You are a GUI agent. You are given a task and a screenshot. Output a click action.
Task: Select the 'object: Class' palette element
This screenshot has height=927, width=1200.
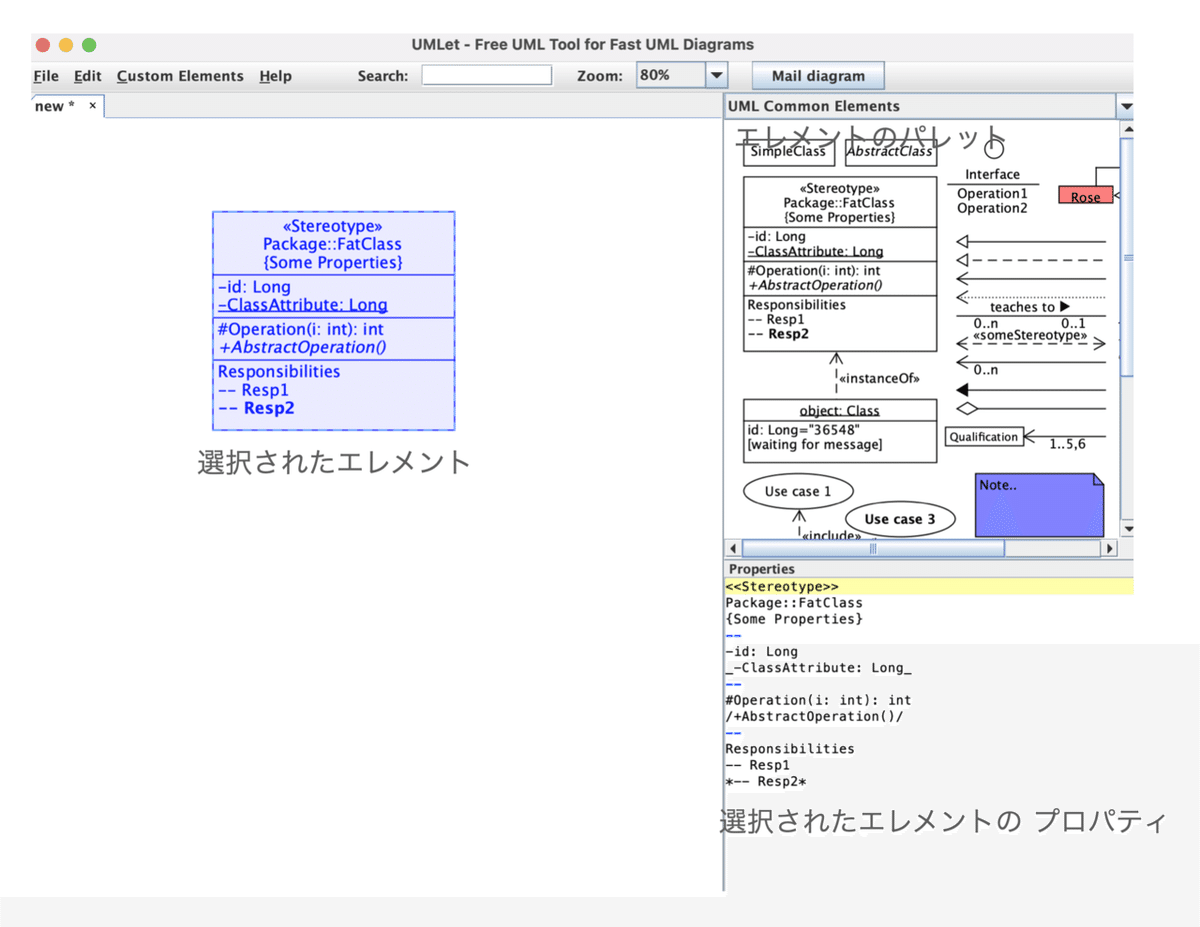(840, 431)
